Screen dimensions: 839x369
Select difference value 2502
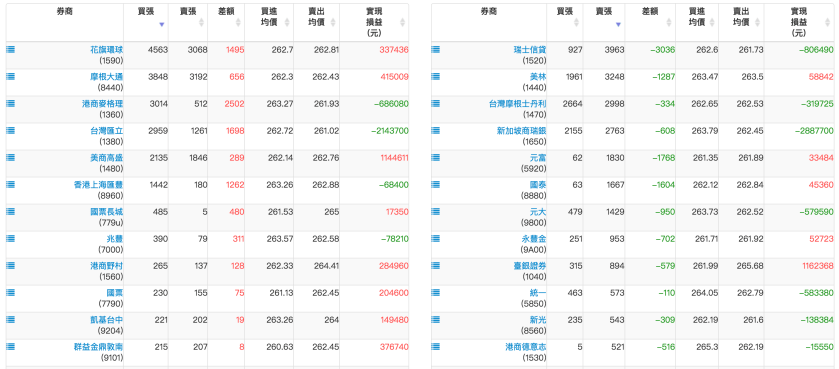click(x=235, y=104)
